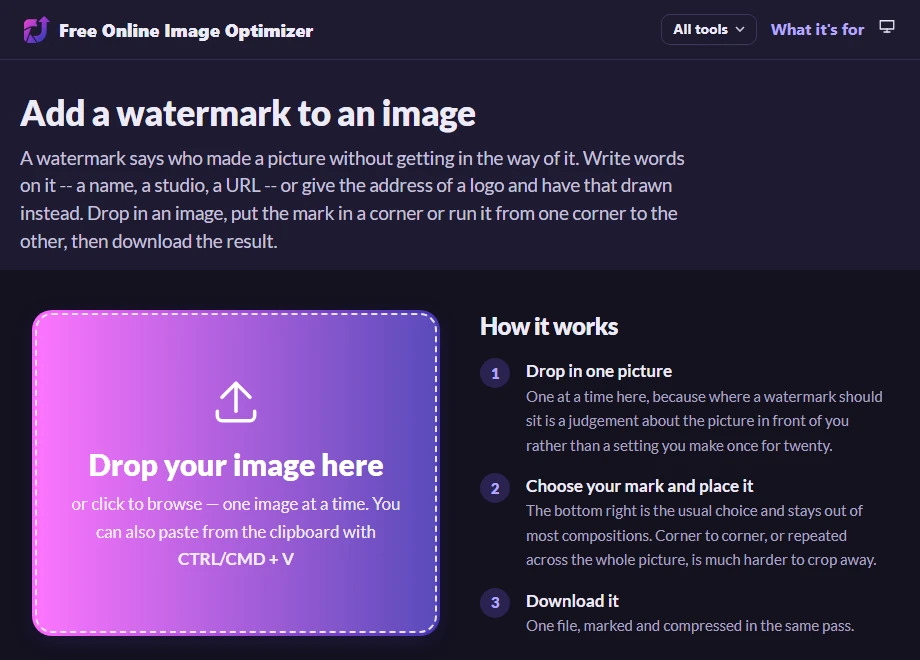Click 'One file, marked and compressed' description text
This screenshot has width=920, height=660.
point(689,626)
